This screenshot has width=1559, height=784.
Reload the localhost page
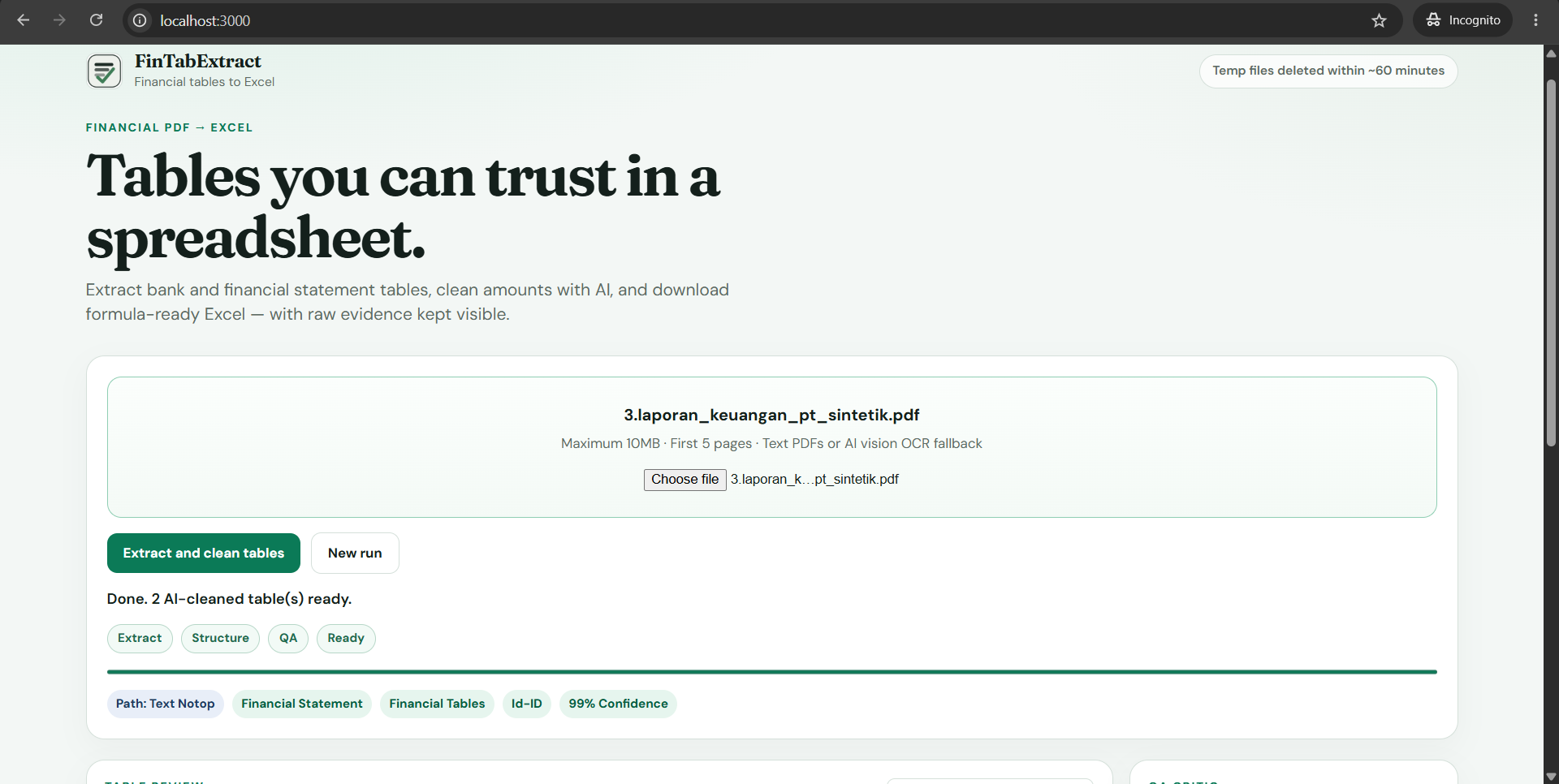coord(96,20)
